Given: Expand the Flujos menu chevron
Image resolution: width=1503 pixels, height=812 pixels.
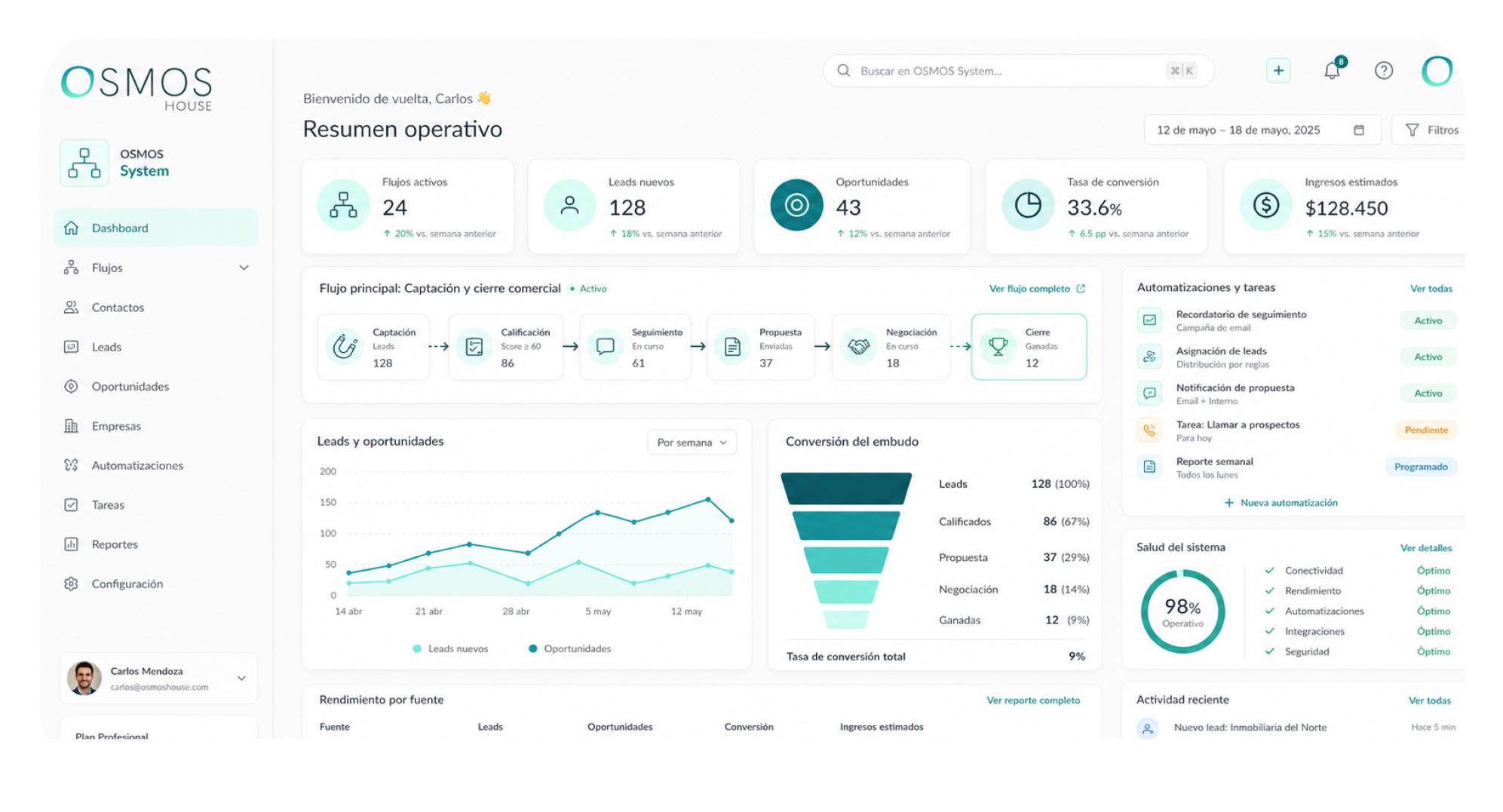Looking at the screenshot, I should (x=244, y=268).
